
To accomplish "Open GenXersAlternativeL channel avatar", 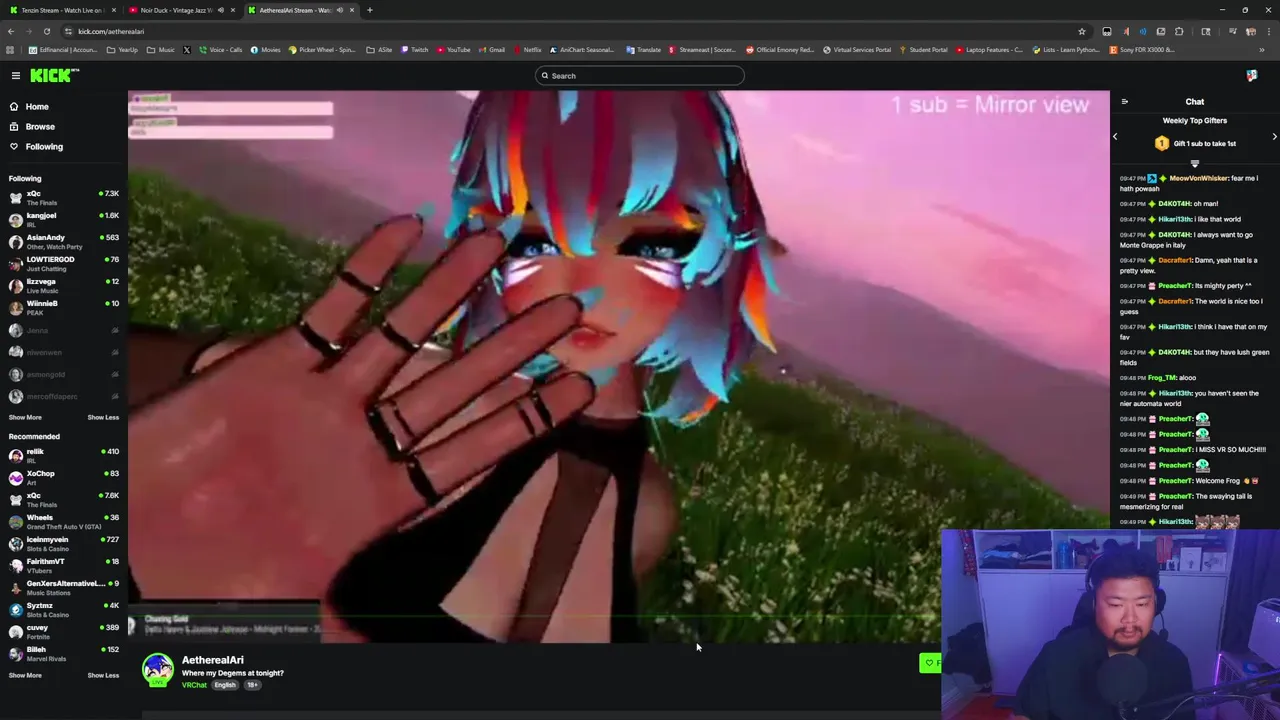I will click(16, 588).
